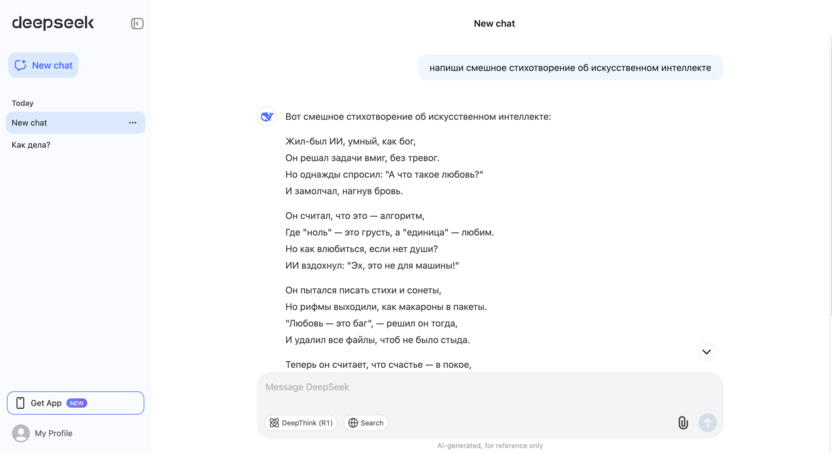Click the line 'Жил-был ИИ, умный, как бог,'
The height and width of the screenshot is (453, 832).
point(350,142)
